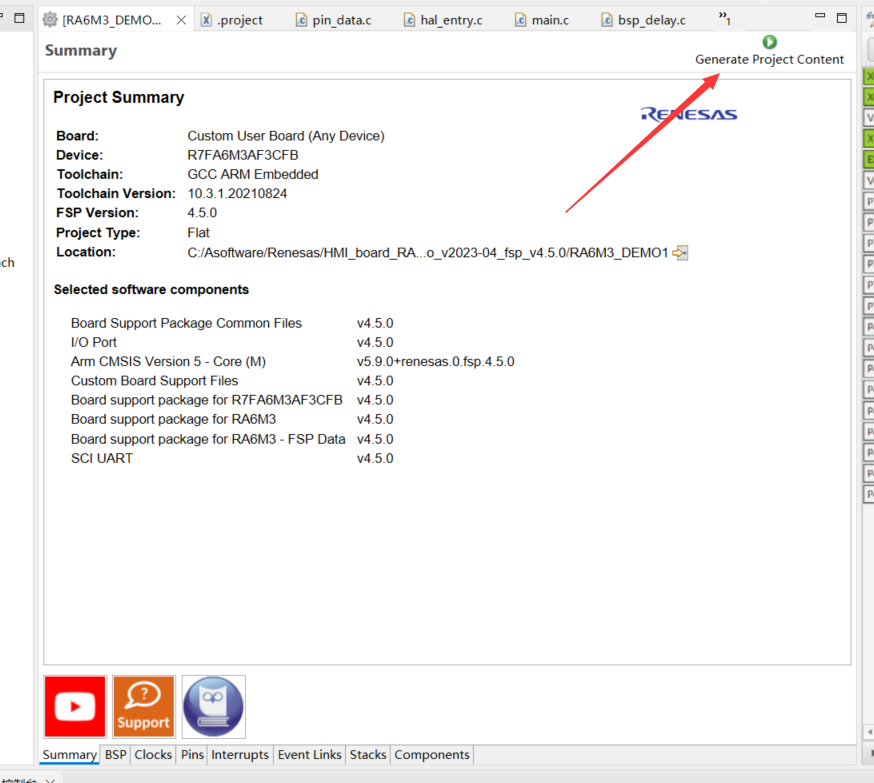Maximize the editor area

(x=842, y=18)
